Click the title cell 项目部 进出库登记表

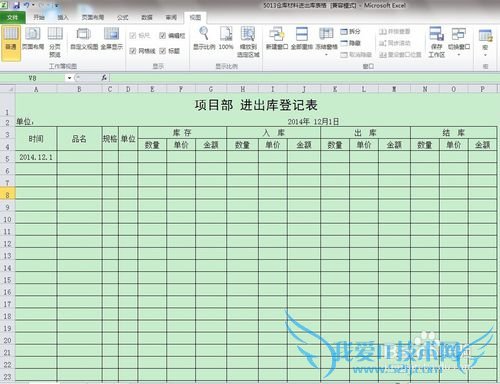click(256, 105)
